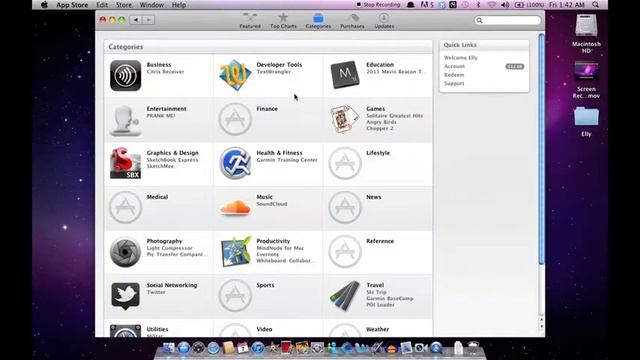Click the Sports placeholder icon

pos(235,296)
